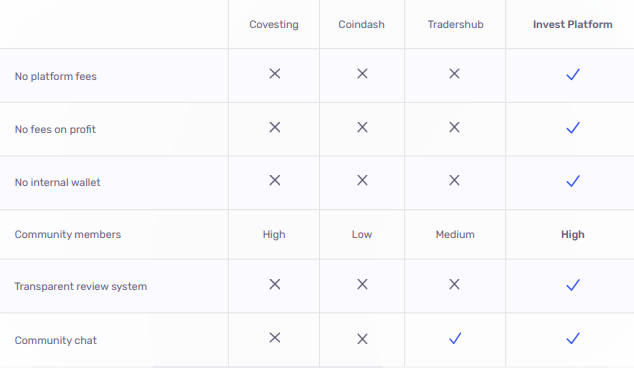
Task: Select the Covesting column header
Action: point(274,25)
